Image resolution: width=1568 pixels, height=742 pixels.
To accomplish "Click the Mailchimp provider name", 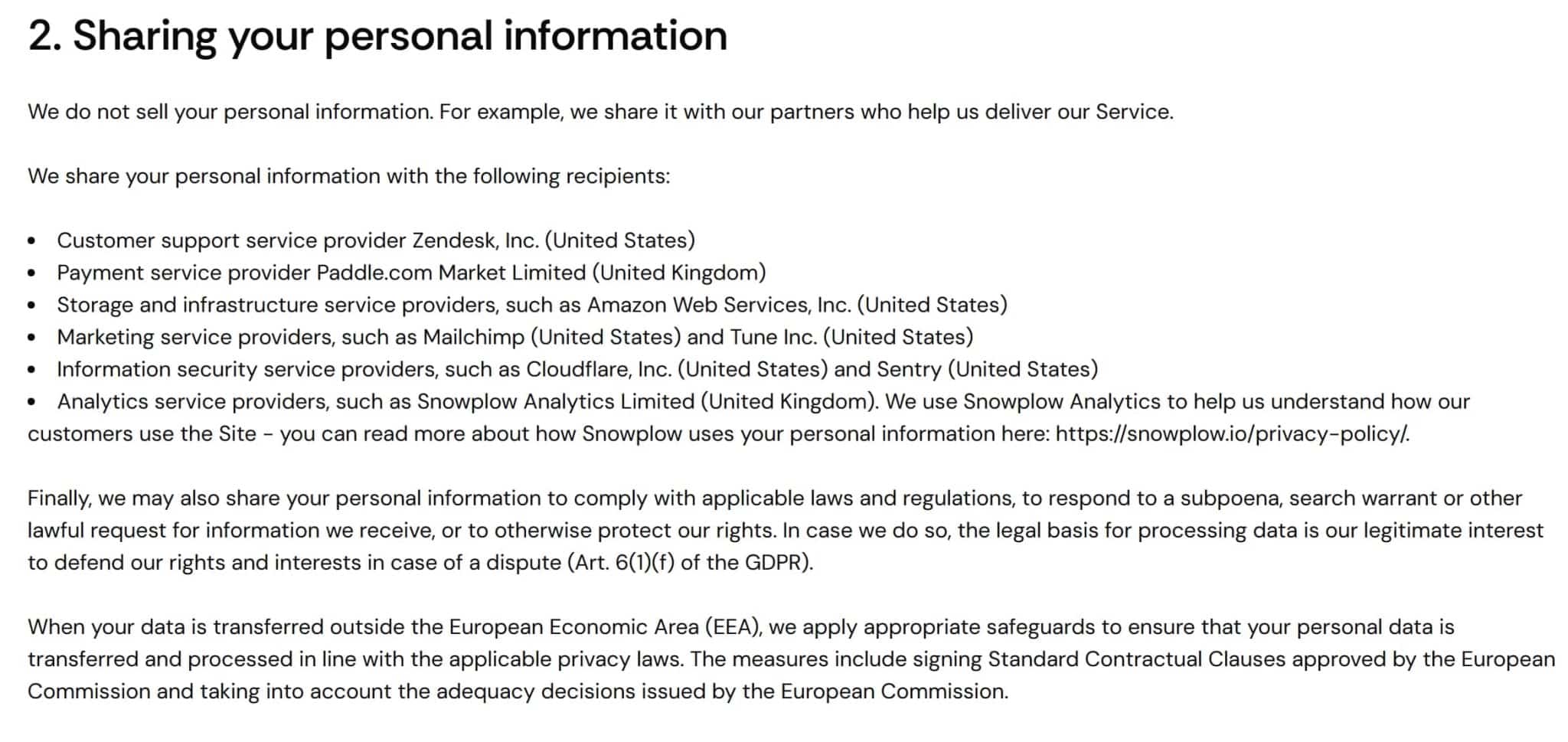I will pyautogui.click(x=473, y=337).
